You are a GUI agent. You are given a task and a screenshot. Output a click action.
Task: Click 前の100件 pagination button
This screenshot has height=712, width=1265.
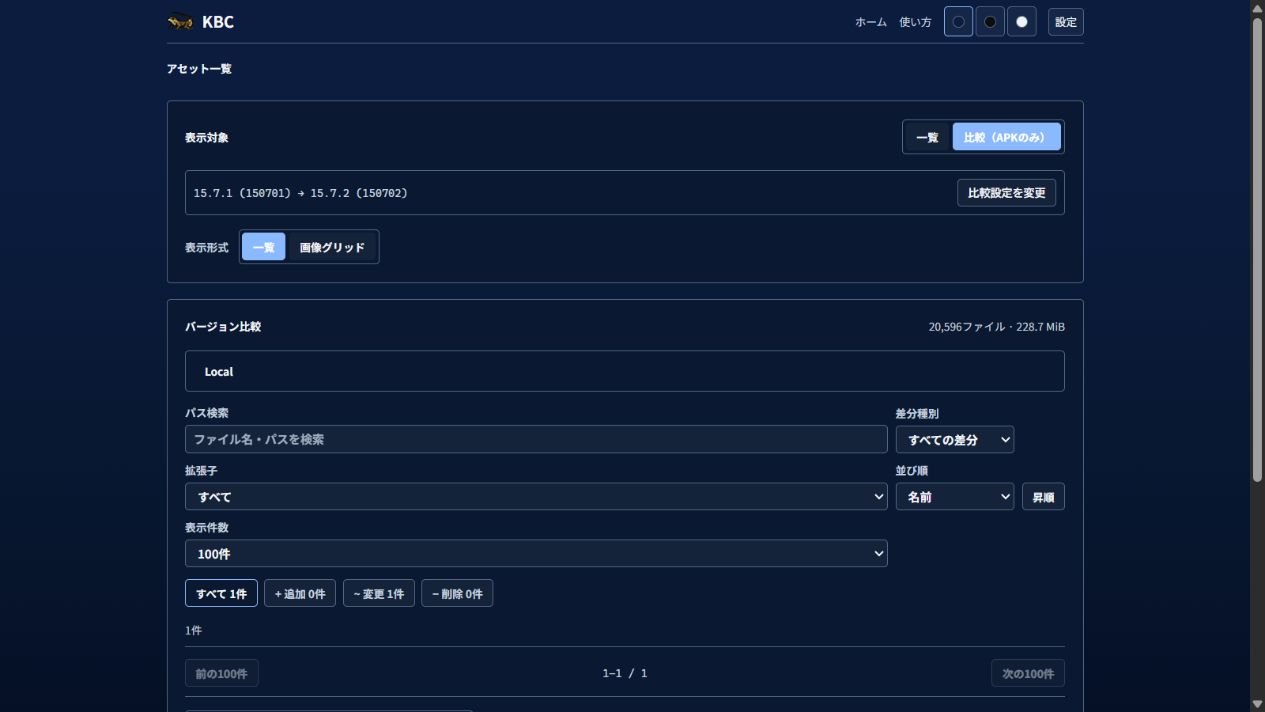tap(222, 673)
